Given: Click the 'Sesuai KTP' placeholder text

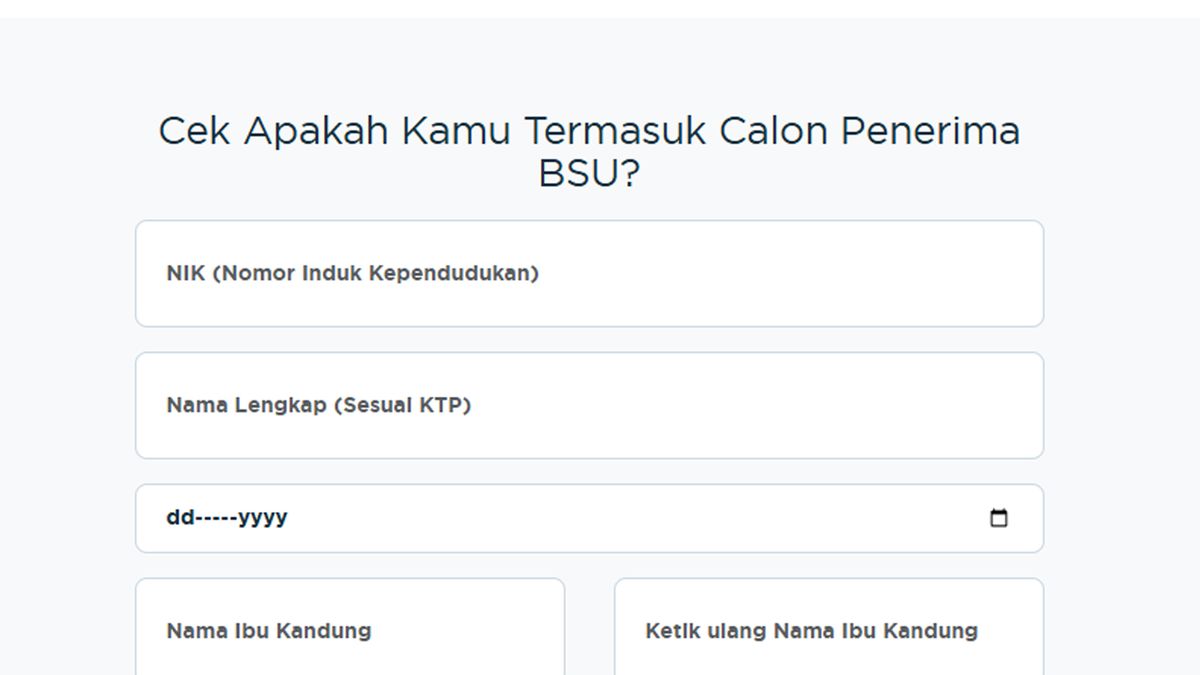Looking at the screenshot, I should pos(402,405).
